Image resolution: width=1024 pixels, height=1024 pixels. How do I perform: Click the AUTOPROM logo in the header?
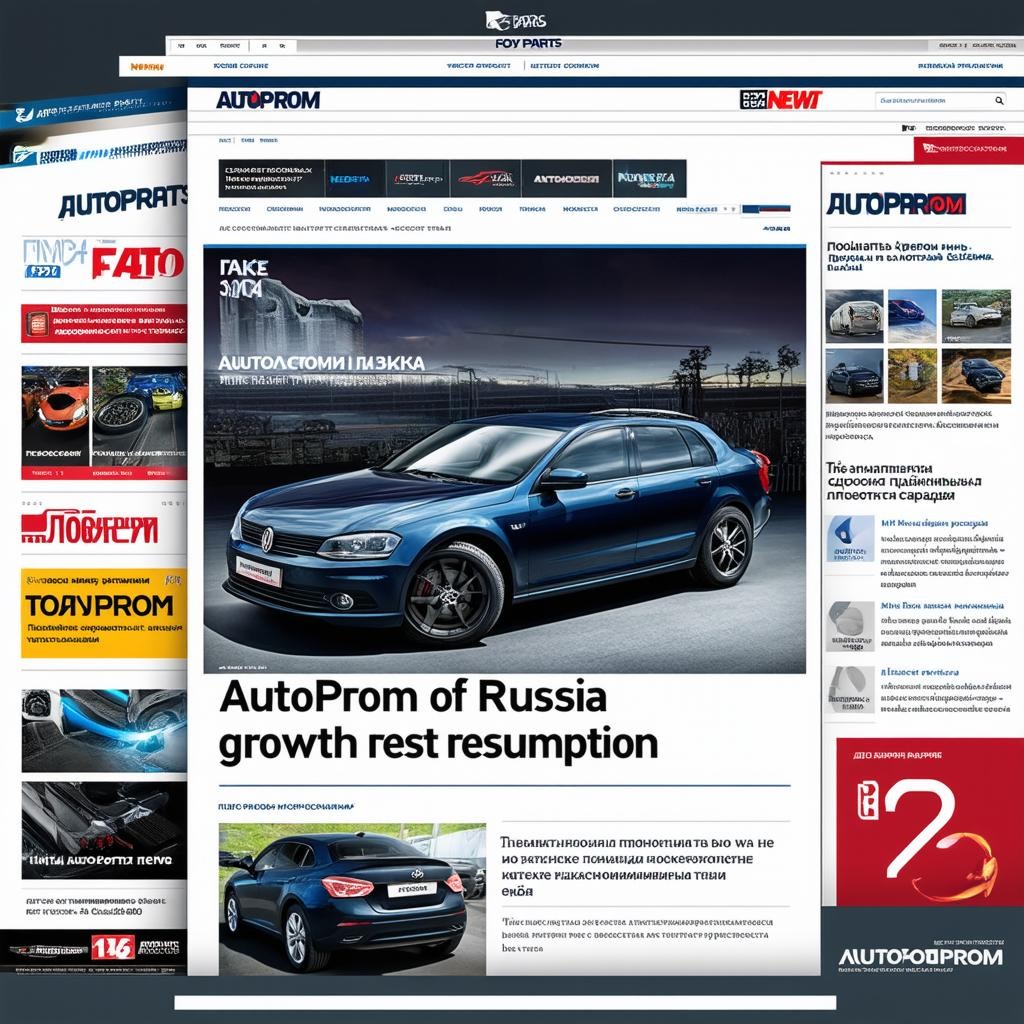[x=268, y=100]
